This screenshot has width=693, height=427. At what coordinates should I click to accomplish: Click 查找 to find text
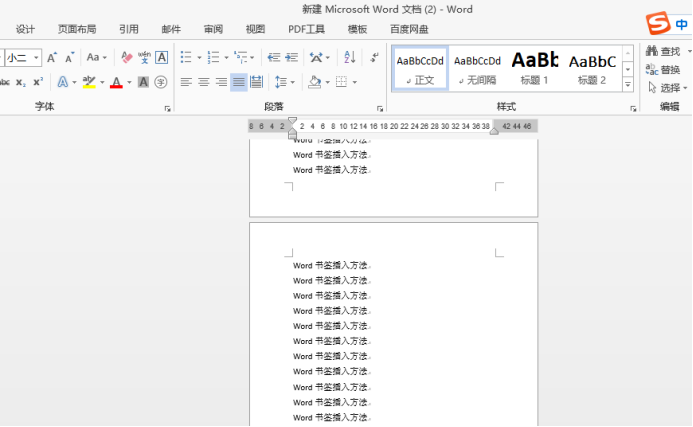(663, 51)
